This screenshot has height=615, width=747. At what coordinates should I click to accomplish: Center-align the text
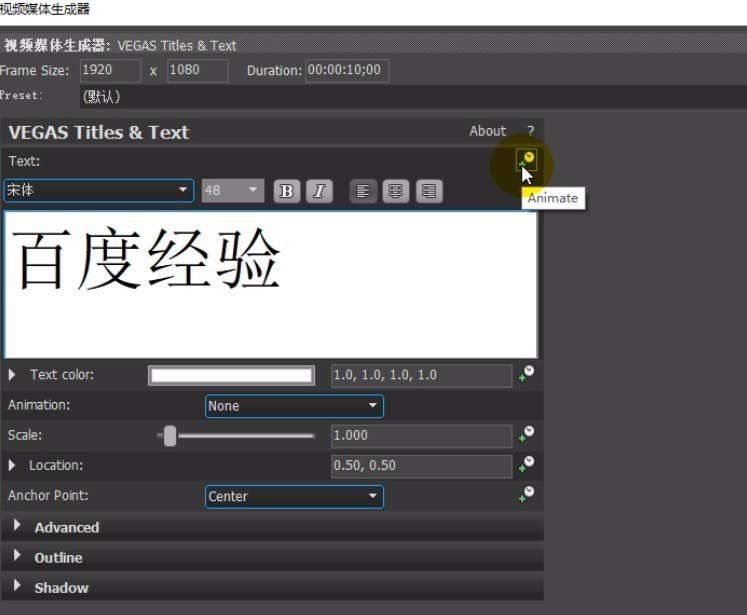click(395, 191)
